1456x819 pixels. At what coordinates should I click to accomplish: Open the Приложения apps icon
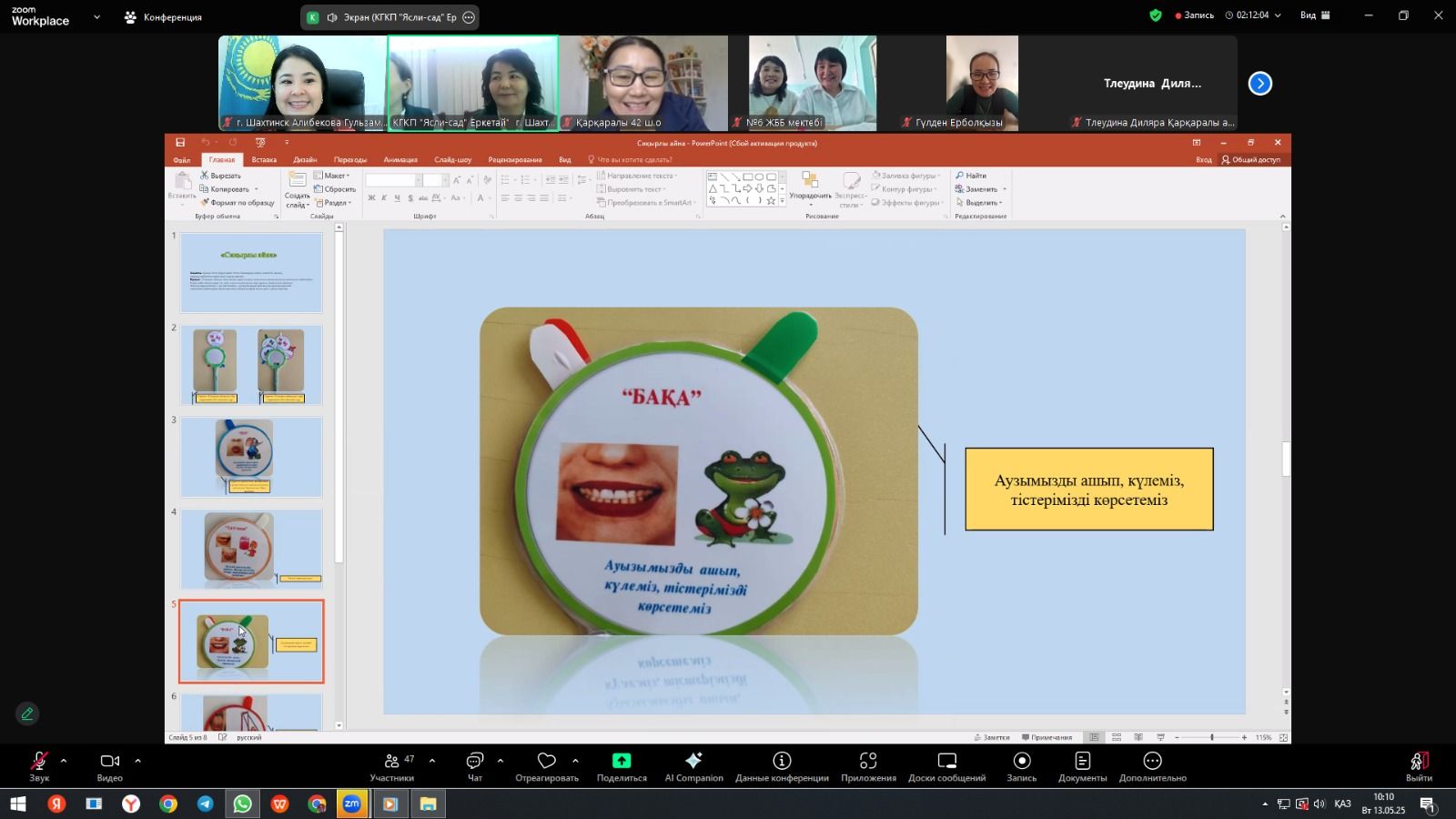(868, 765)
